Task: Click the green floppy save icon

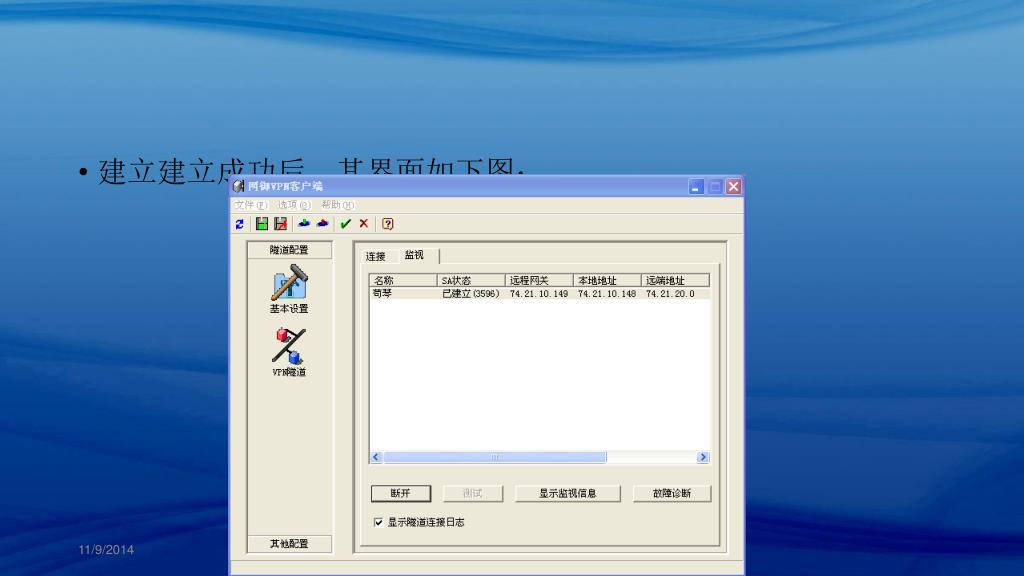Action: 262,224
